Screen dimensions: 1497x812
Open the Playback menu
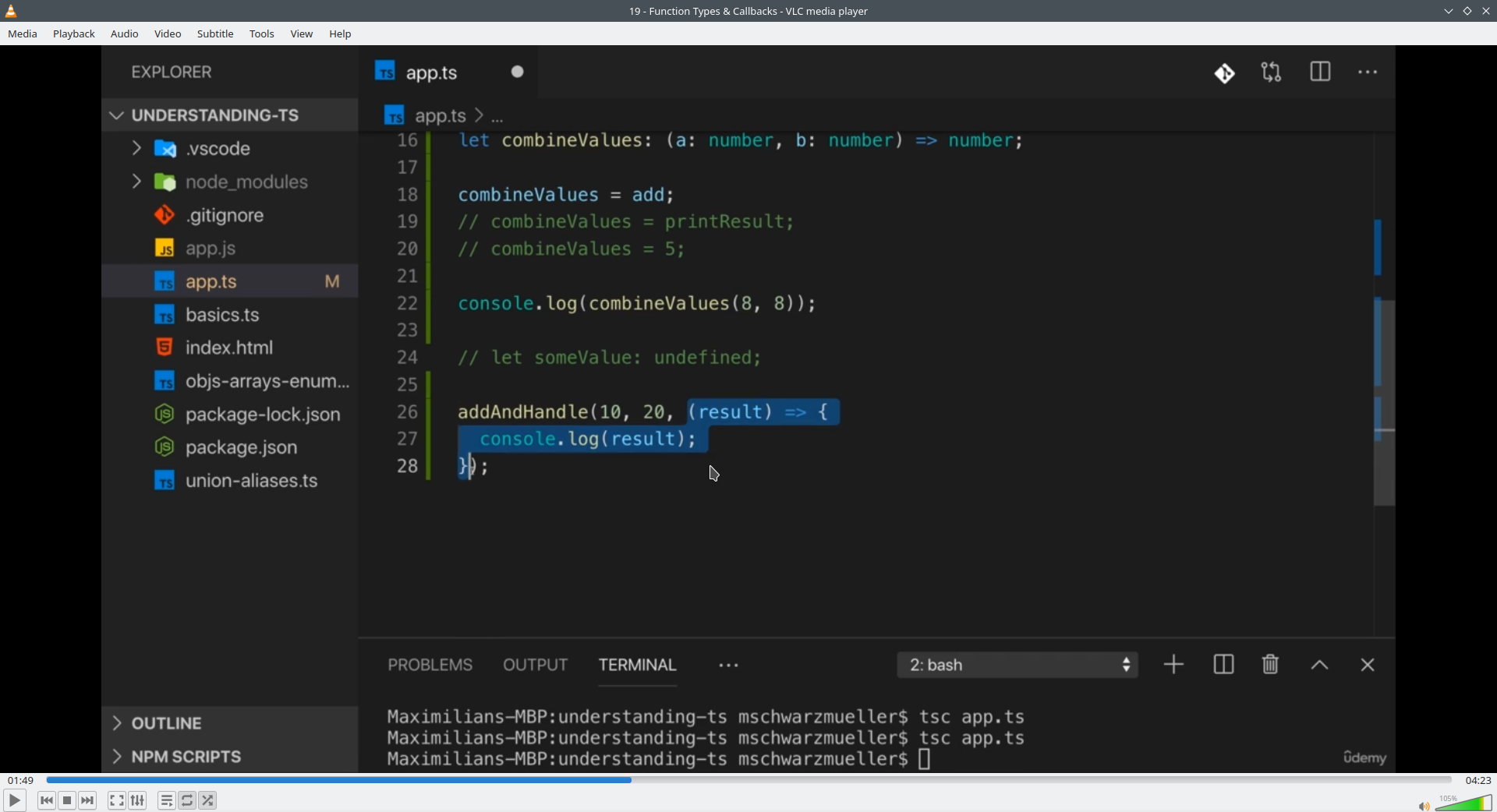[x=74, y=34]
